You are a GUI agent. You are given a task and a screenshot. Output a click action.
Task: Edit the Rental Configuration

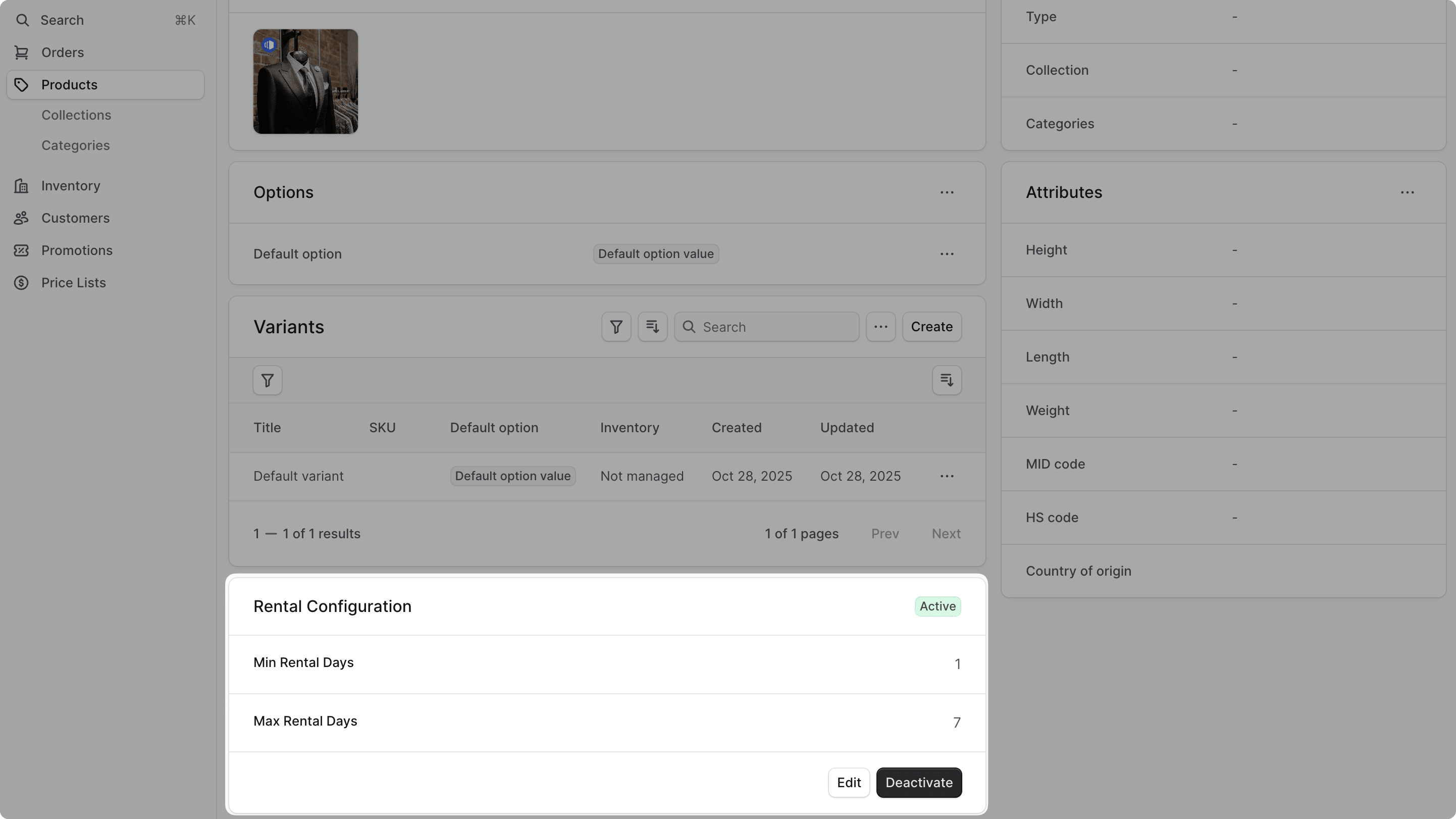[x=848, y=783]
